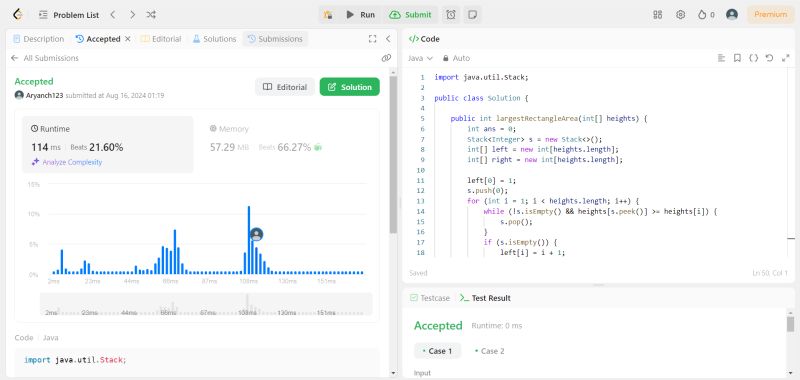Copy submission link icon
This screenshot has width=800, height=380.
point(386,58)
